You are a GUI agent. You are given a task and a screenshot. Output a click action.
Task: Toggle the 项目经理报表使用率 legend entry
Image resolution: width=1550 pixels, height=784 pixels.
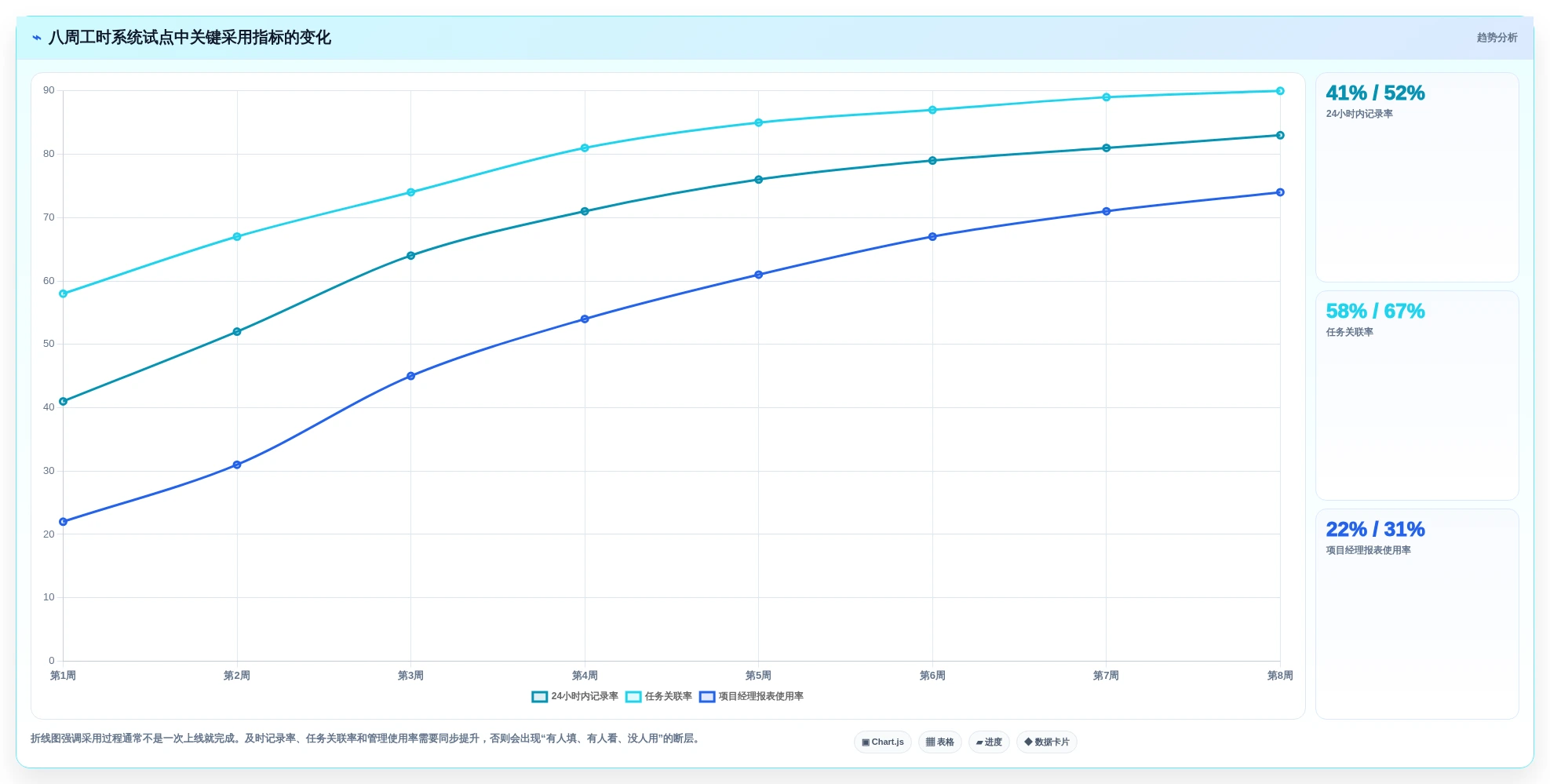tap(752, 696)
